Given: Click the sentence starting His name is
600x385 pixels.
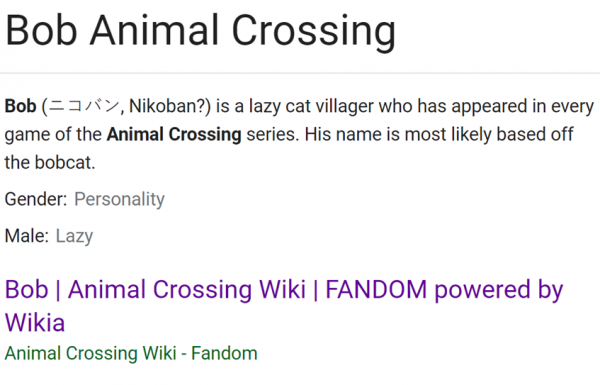Looking at the screenshot, I should pos(439,135).
